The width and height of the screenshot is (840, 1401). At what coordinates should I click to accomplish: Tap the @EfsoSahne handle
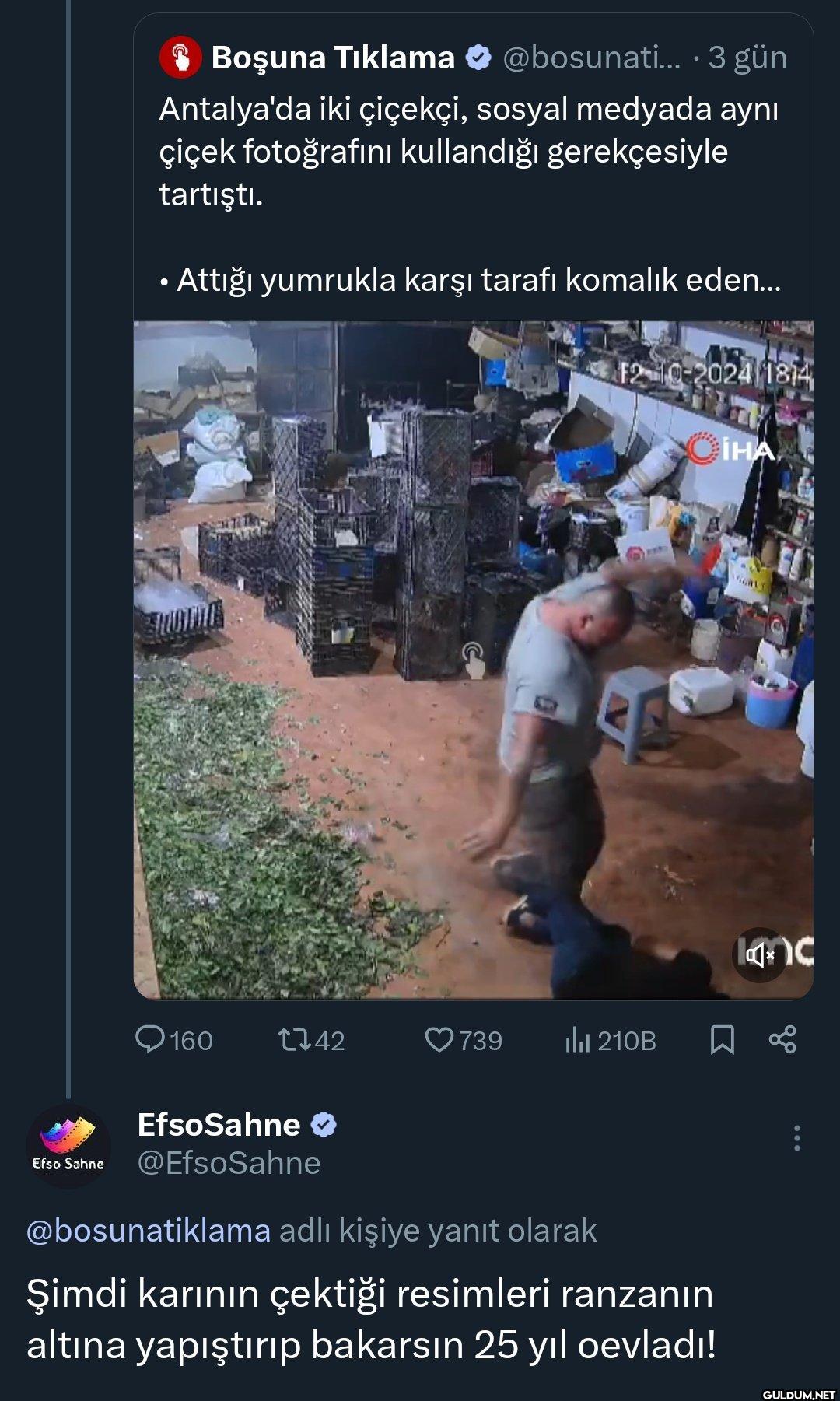(229, 1163)
